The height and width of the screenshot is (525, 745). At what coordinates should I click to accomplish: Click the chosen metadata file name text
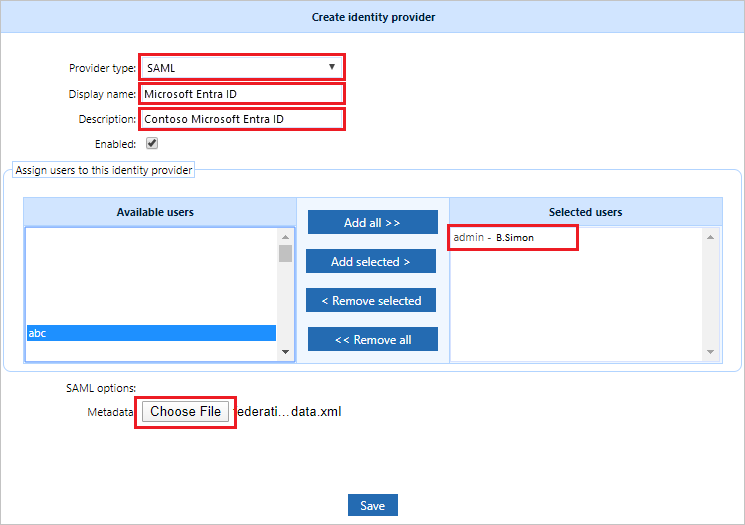tap(288, 411)
